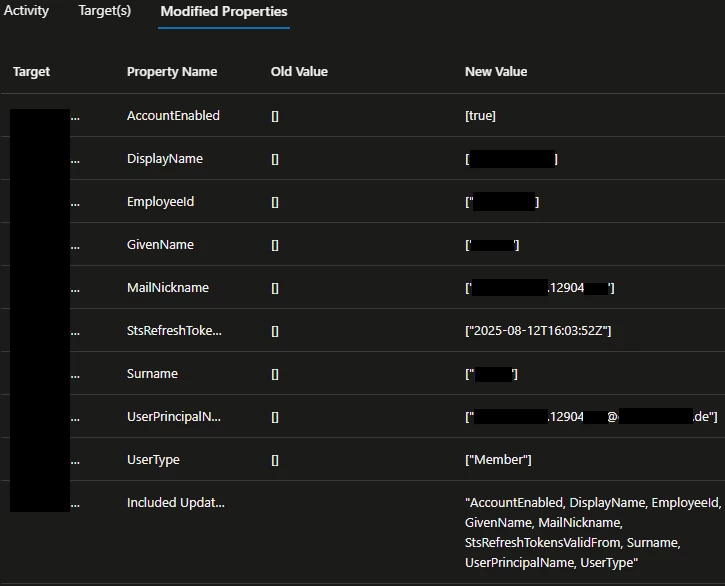Select the EmployeeId property cell

(x=161, y=202)
